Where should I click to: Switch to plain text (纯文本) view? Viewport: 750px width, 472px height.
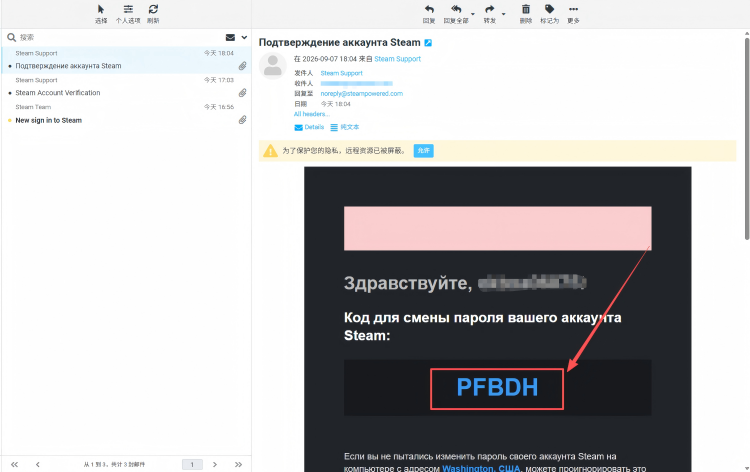point(344,127)
